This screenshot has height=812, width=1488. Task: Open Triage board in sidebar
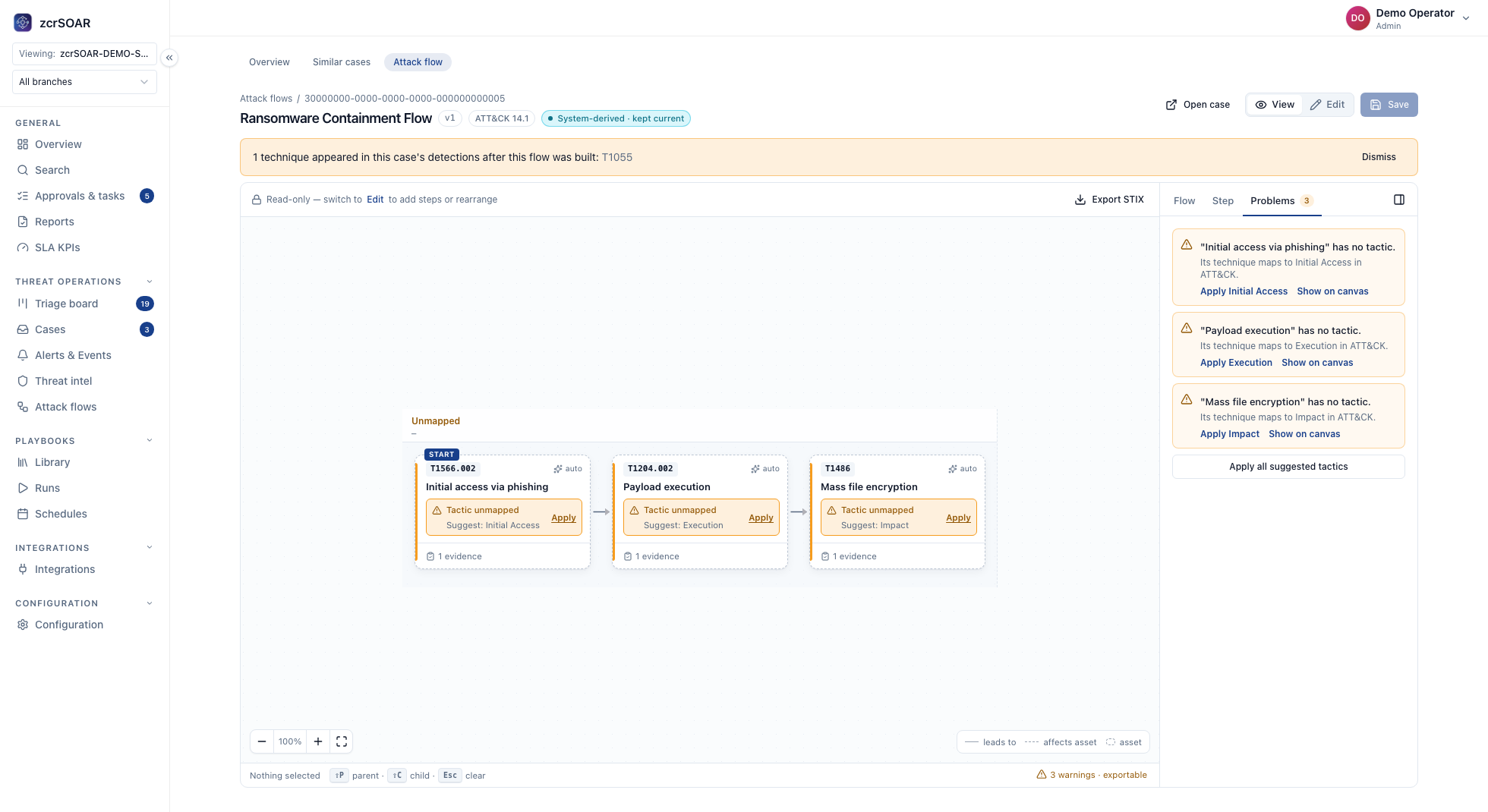tap(84, 304)
